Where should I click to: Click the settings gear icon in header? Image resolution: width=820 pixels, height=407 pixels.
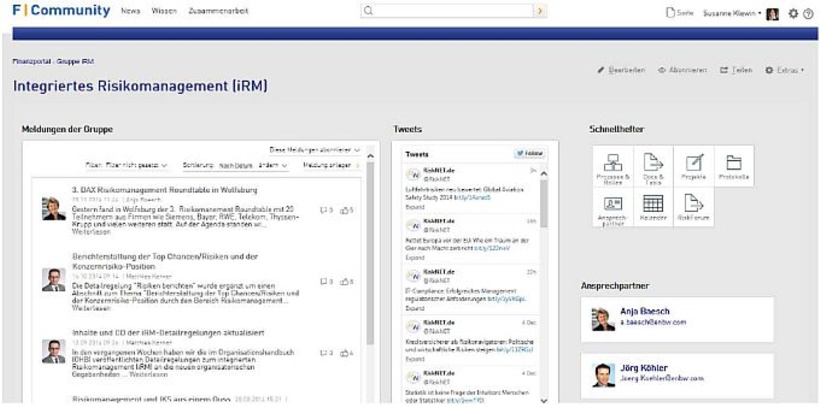(793, 14)
